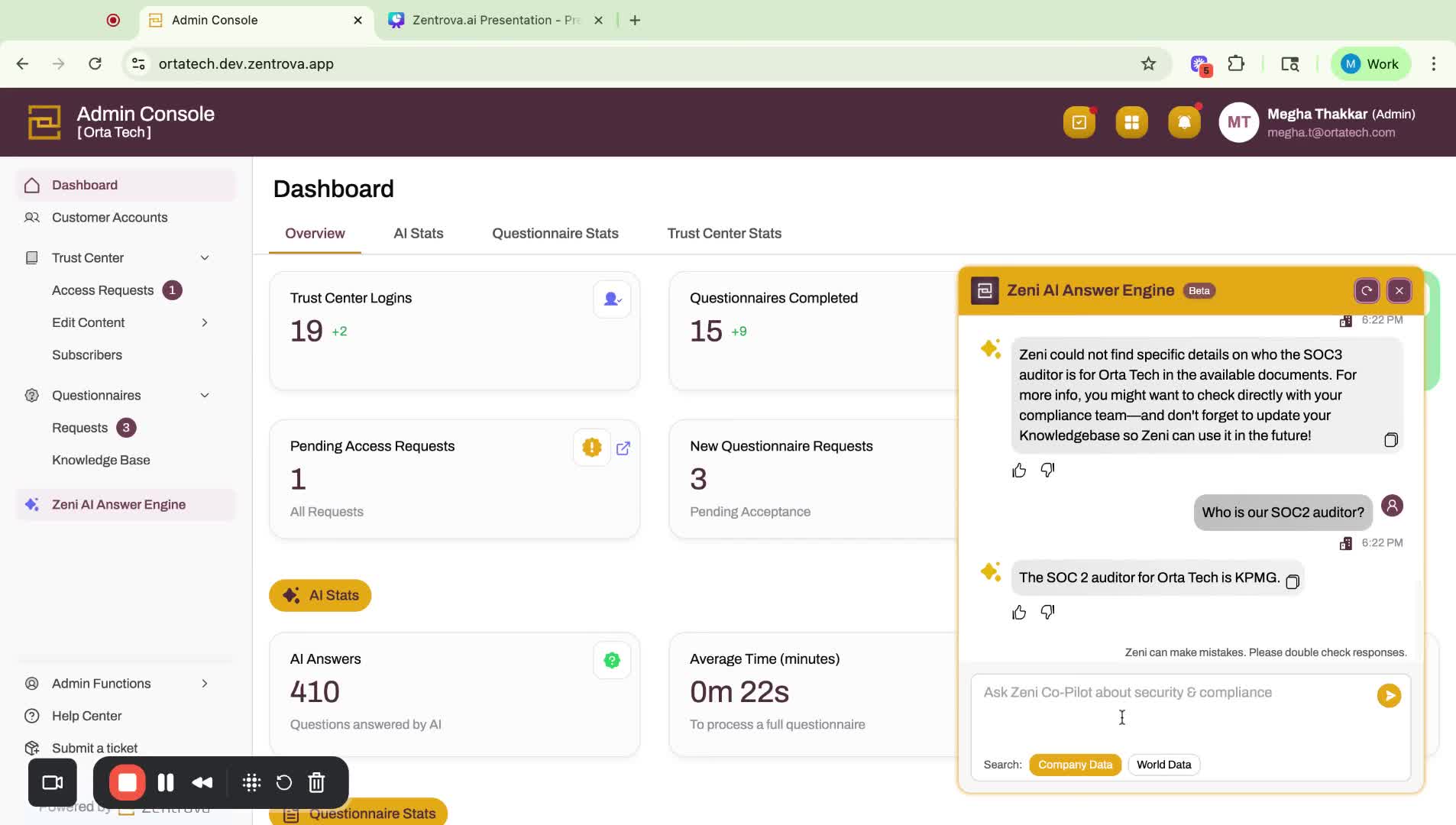This screenshot has width=1456, height=825.
Task: Go back to the previous page
Action: click(x=22, y=64)
